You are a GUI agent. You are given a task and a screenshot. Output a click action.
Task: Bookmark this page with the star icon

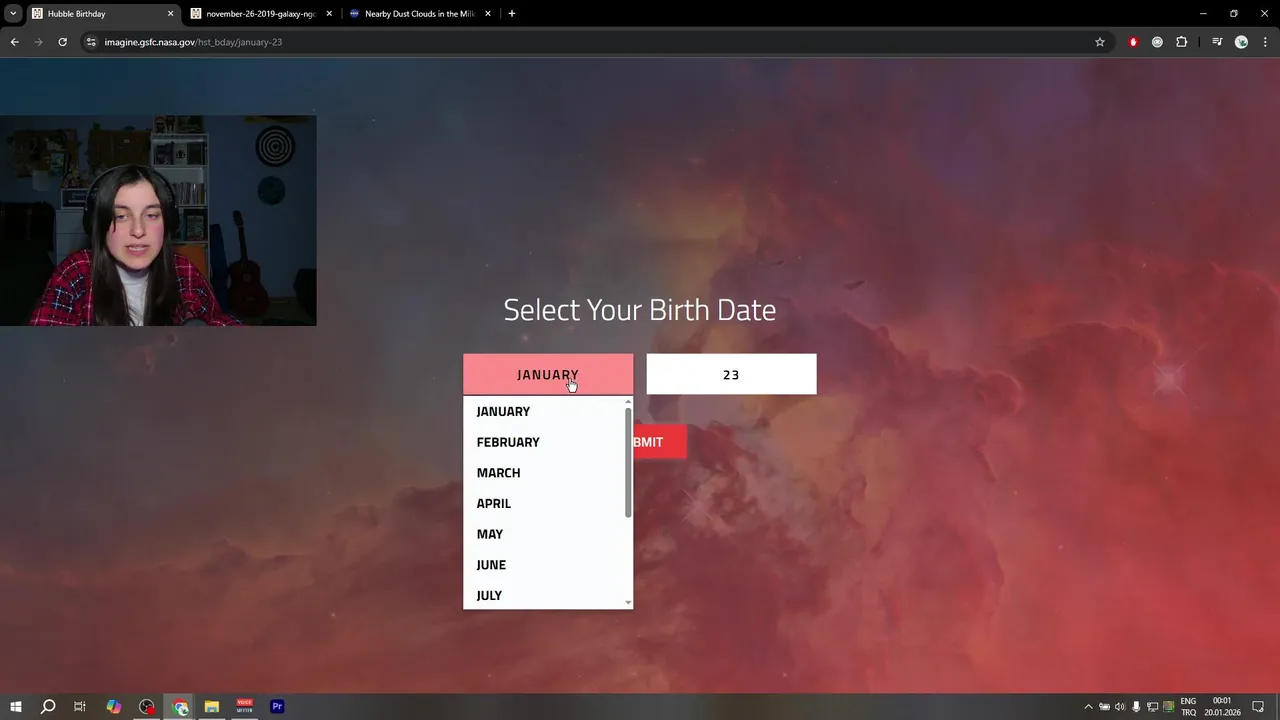coord(1100,42)
